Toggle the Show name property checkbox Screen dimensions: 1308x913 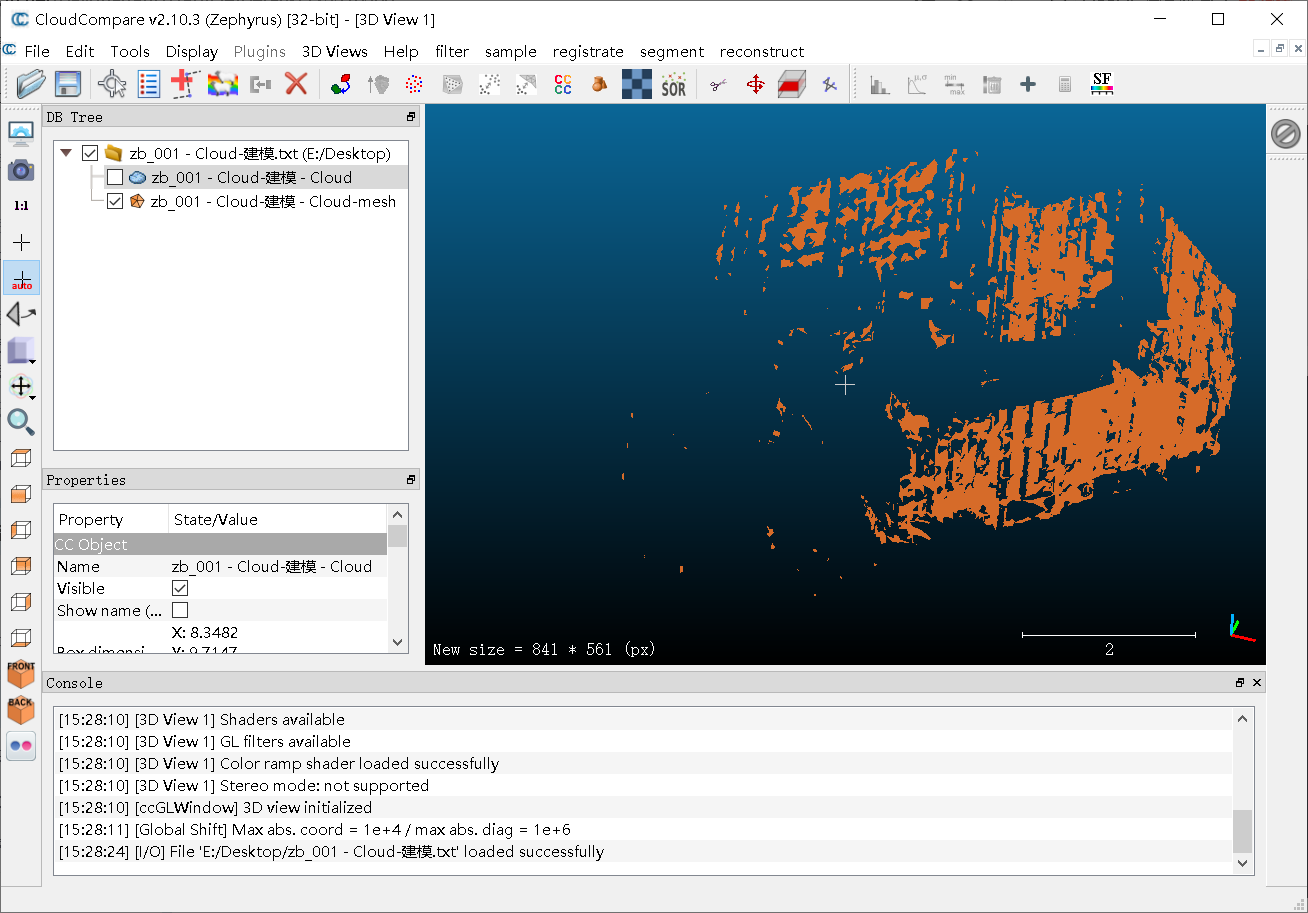pyautogui.click(x=181, y=610)
